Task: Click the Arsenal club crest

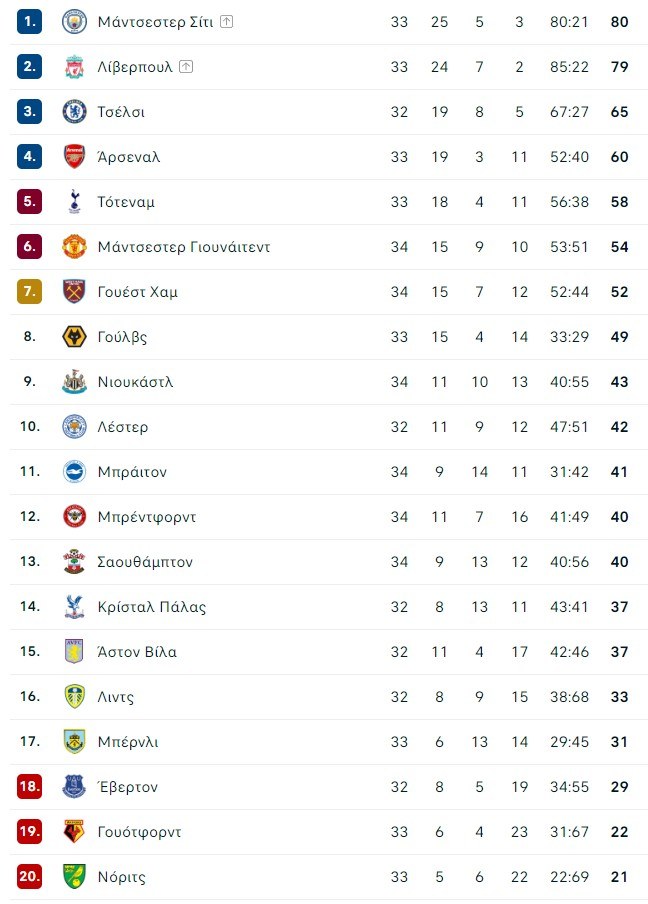Action: pos(75,157)
